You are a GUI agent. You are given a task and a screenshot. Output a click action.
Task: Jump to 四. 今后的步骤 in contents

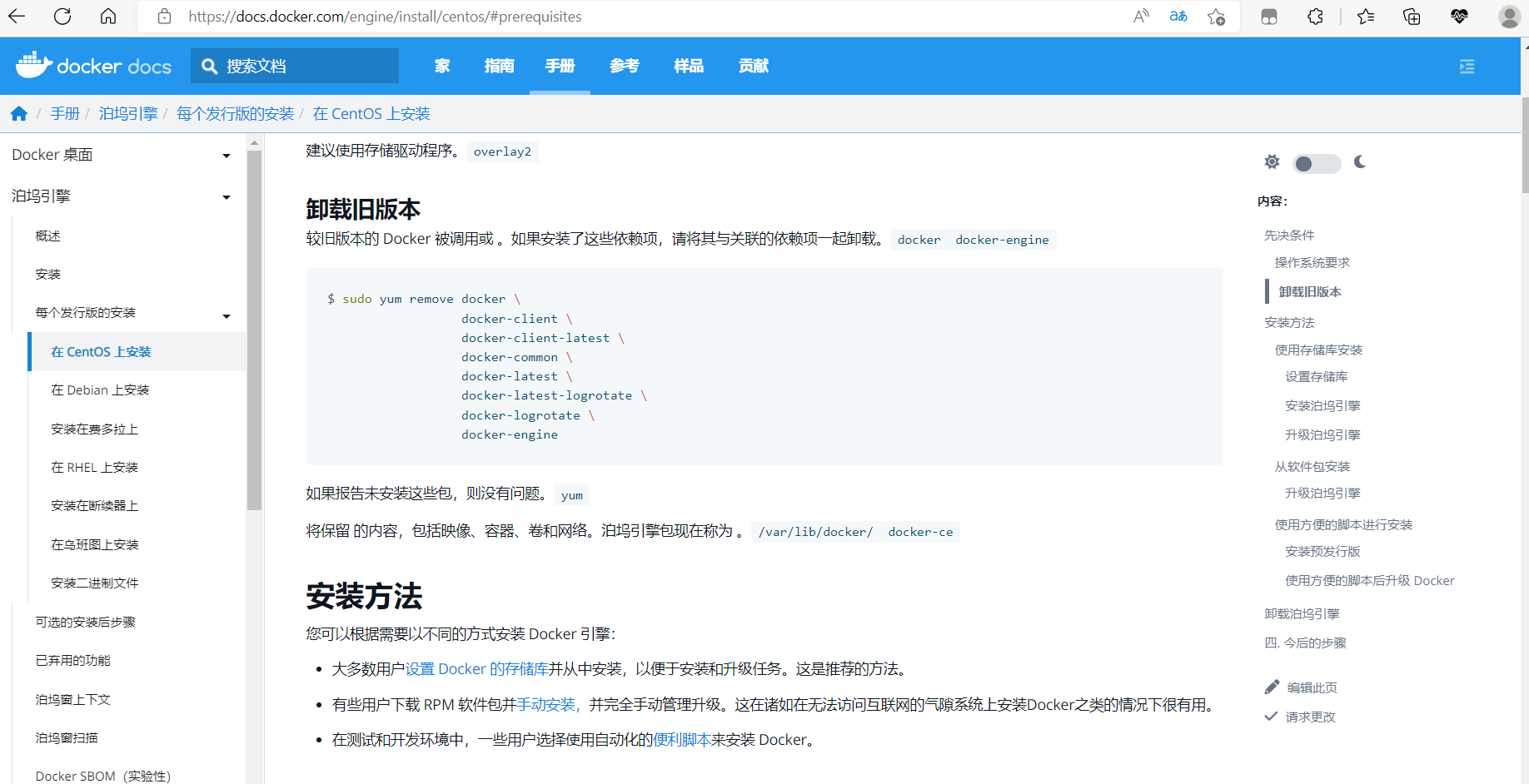(x=1305, y=643)
